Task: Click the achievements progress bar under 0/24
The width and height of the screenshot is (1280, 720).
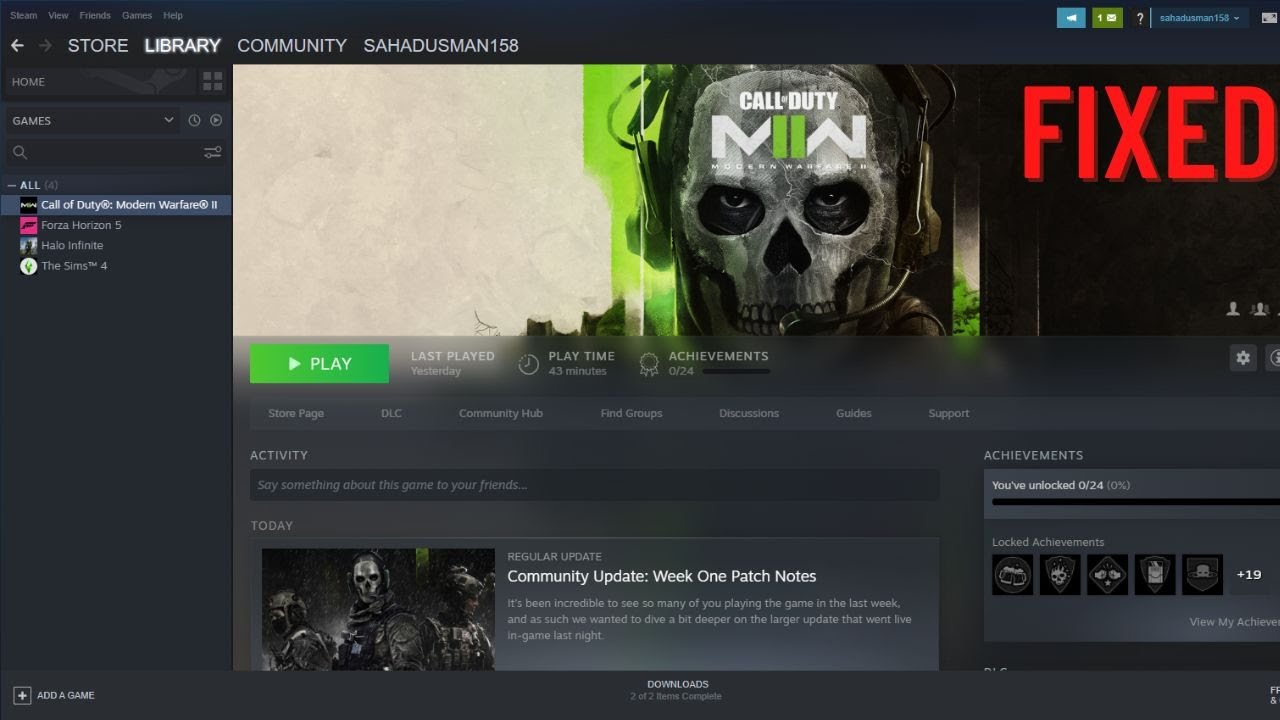Action: [736, 371]
